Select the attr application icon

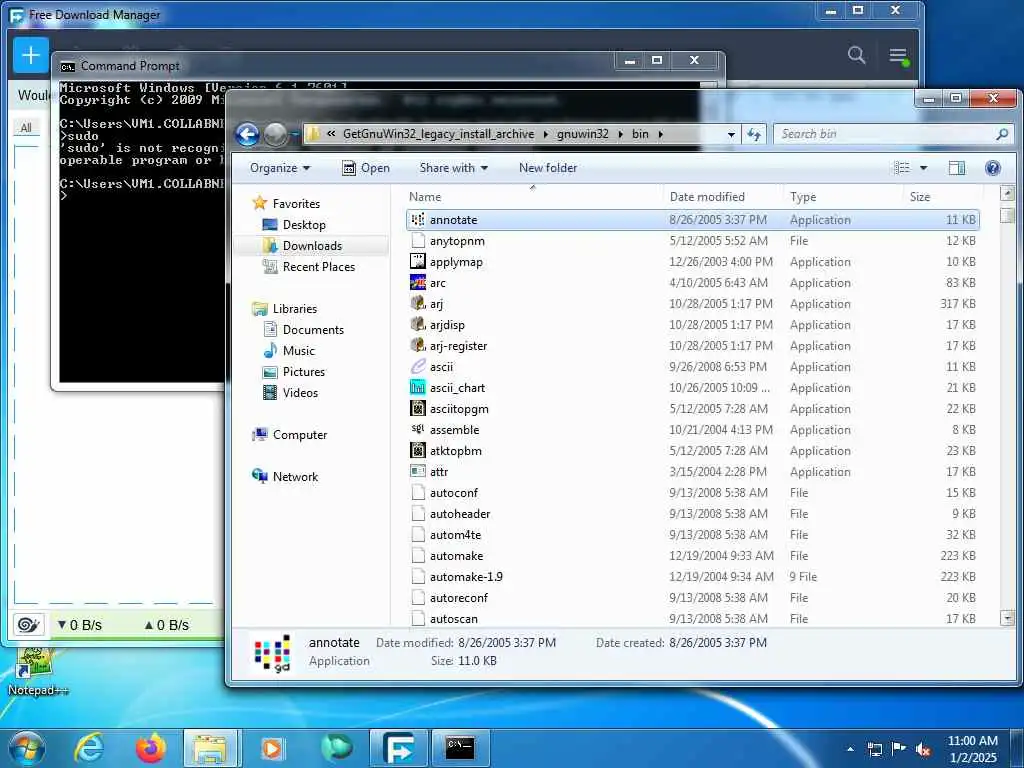418,471
